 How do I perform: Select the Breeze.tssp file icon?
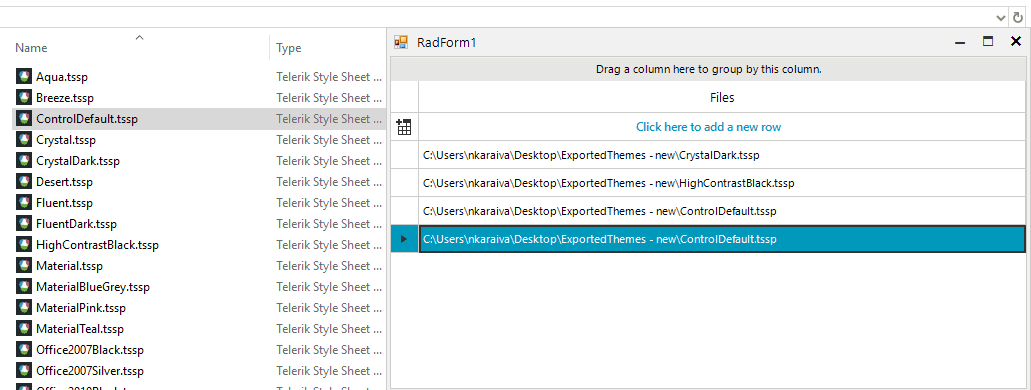(24, 98)
